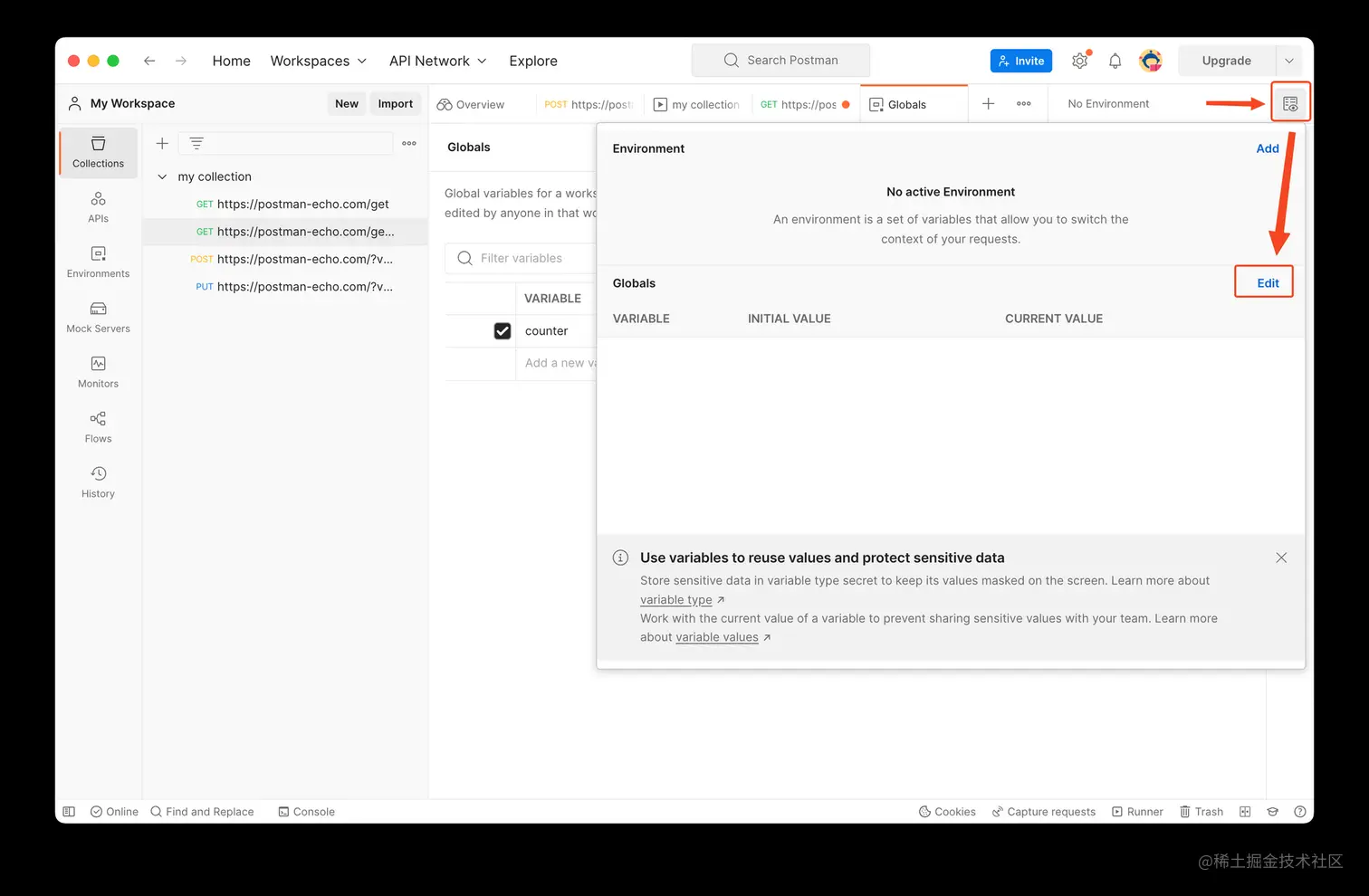Uncheck the counter variable checkbox
Screen dimensions: 1369x896
tap(503, 331)
